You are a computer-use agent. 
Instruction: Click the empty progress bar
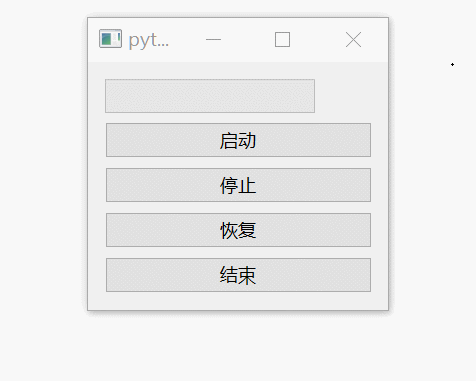click(210, 96)
